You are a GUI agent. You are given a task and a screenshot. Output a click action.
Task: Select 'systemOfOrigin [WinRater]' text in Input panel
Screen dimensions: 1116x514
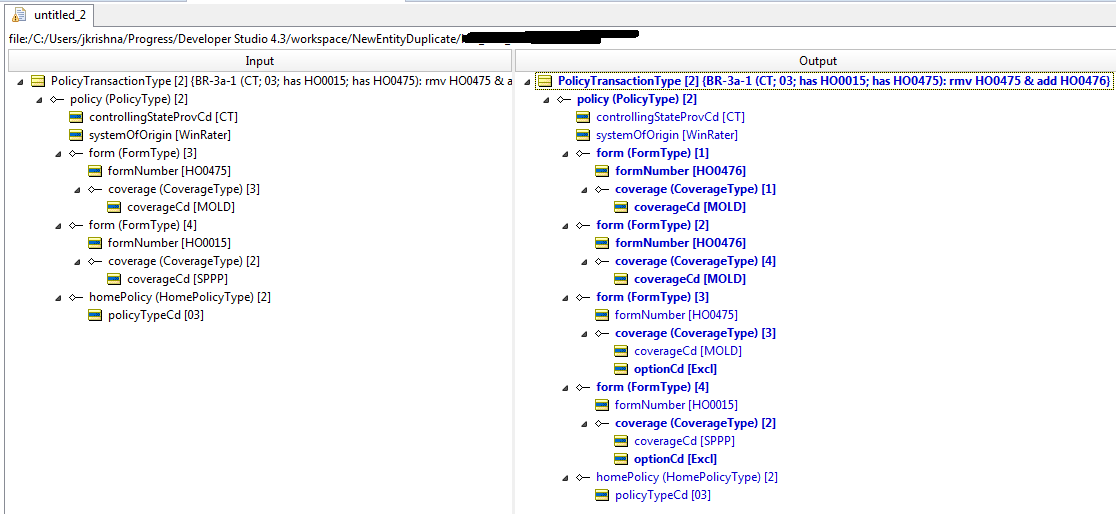click(160, 135)
